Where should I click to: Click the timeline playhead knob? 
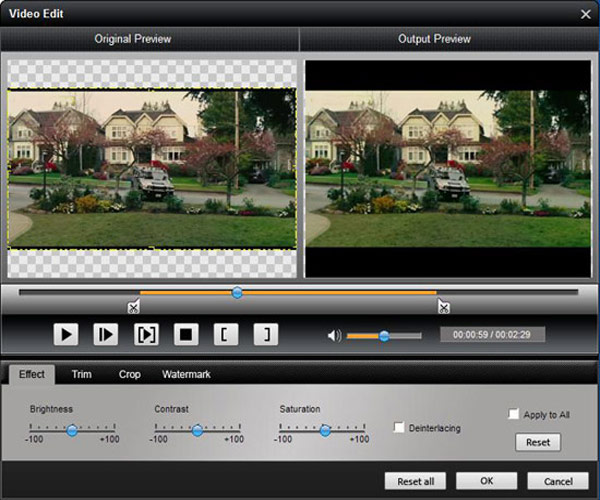tap(237, 293)
